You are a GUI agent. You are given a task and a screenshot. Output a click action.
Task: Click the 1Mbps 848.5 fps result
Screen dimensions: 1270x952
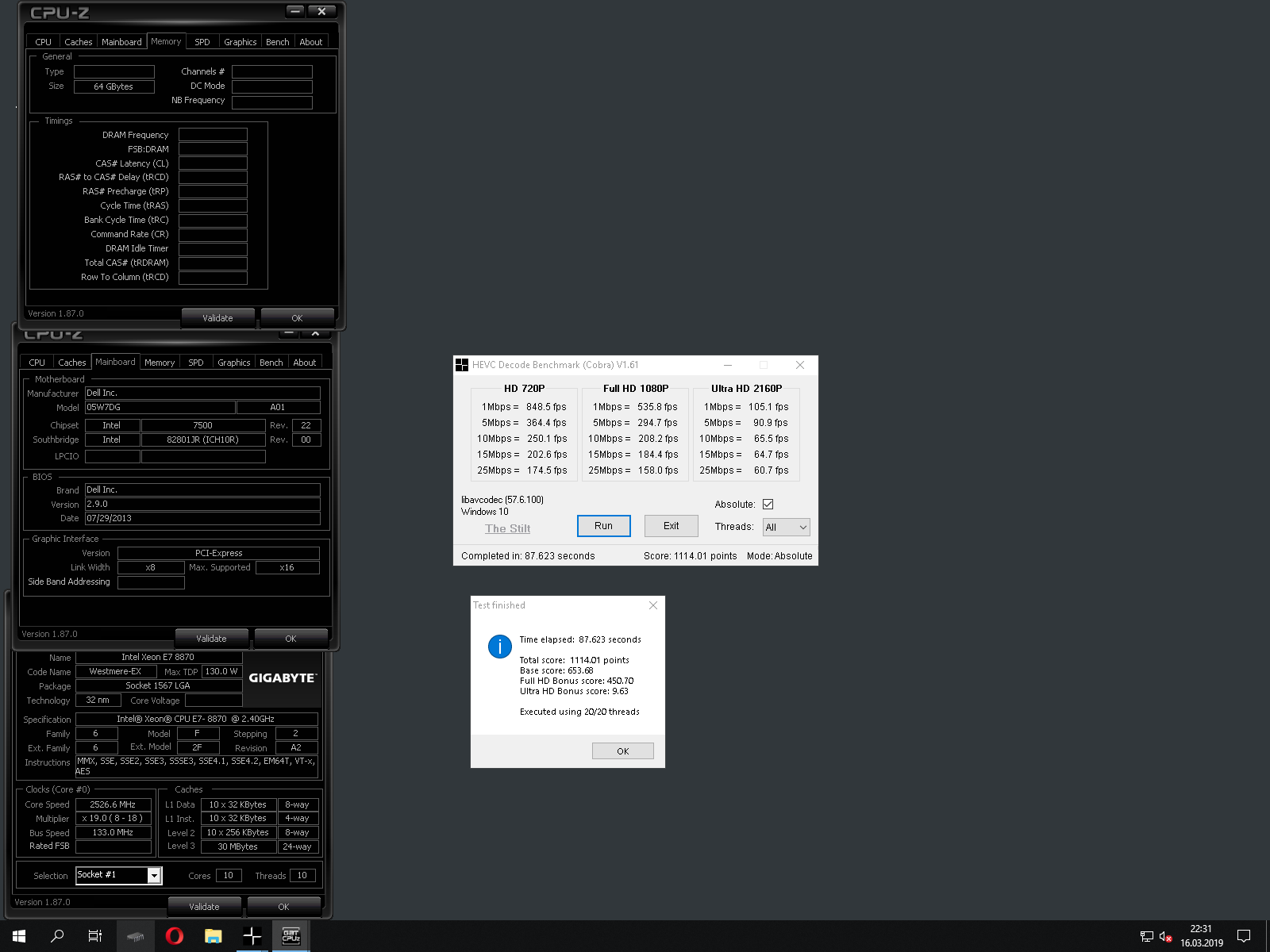[524, 407]
